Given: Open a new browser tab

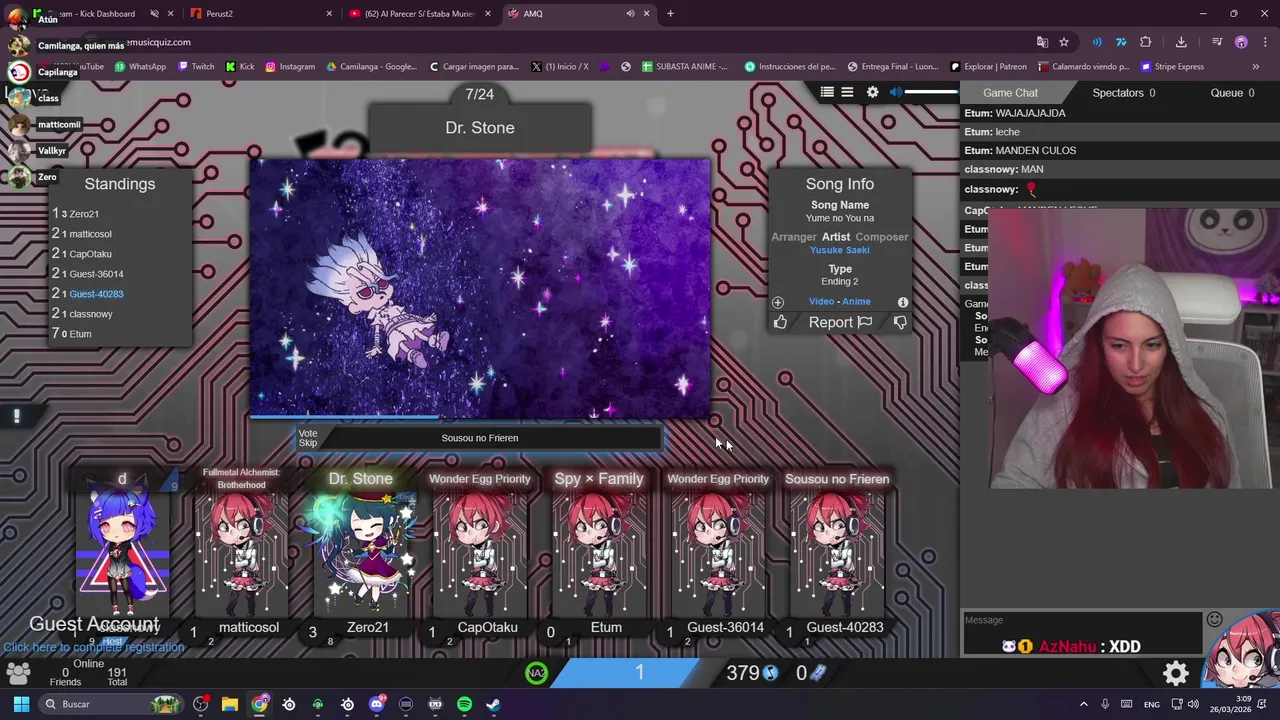Looking at the screenshot, I should click(x=670, y=14).
